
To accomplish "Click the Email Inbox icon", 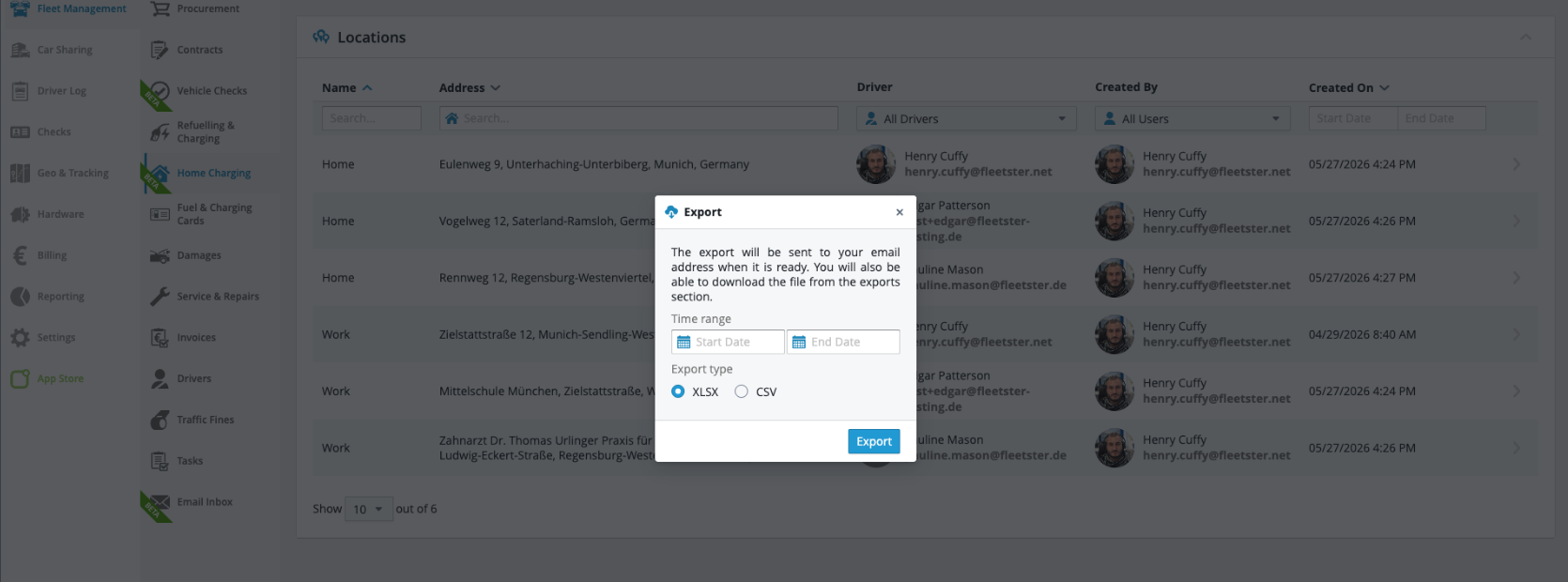I will [161, 502].
